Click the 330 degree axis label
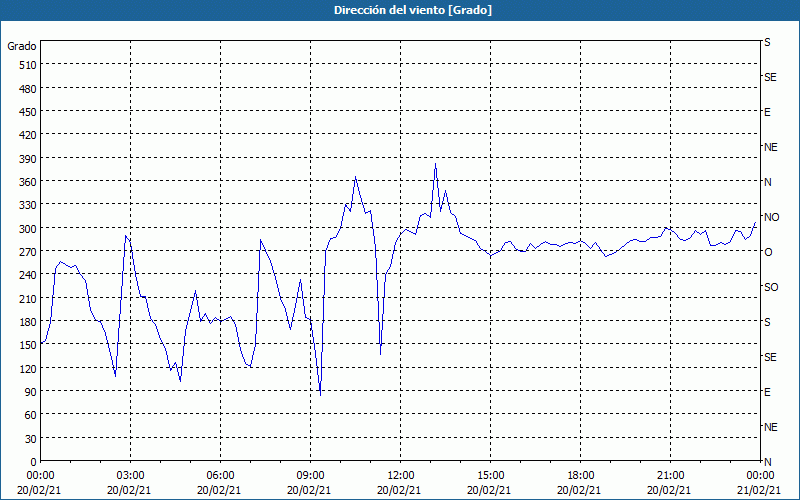The height and width of the screenshot is (500, 800). point(29,205)
